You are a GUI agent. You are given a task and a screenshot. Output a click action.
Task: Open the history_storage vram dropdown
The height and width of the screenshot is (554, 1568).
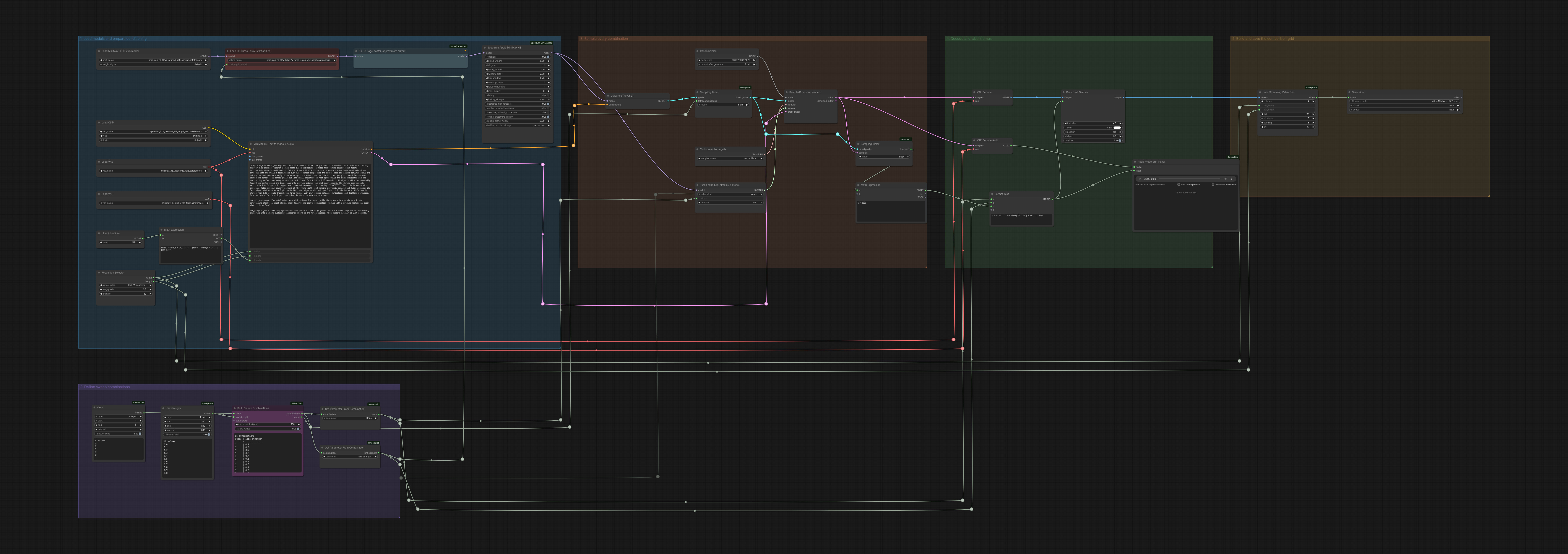click(x=518, y=100)
